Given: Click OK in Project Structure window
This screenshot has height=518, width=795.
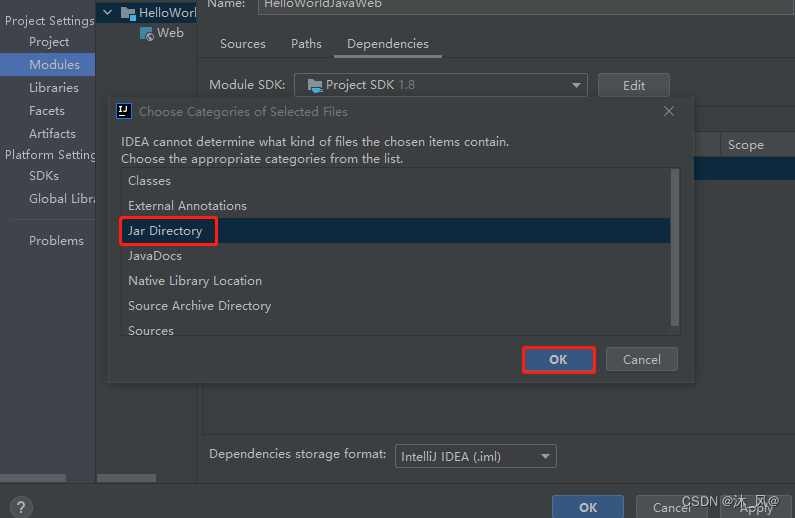Looking at the screenshot, I should coord(588,507).
